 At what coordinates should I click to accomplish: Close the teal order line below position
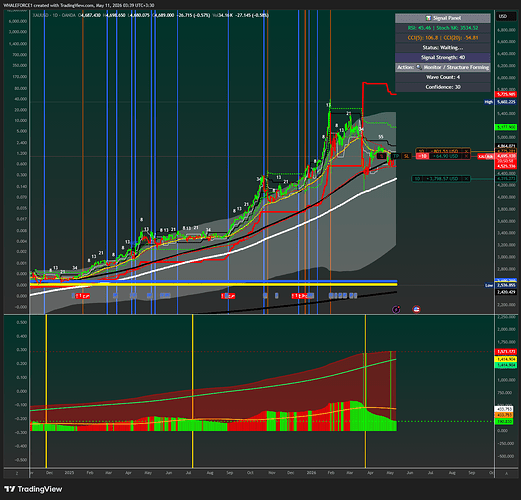466,179
